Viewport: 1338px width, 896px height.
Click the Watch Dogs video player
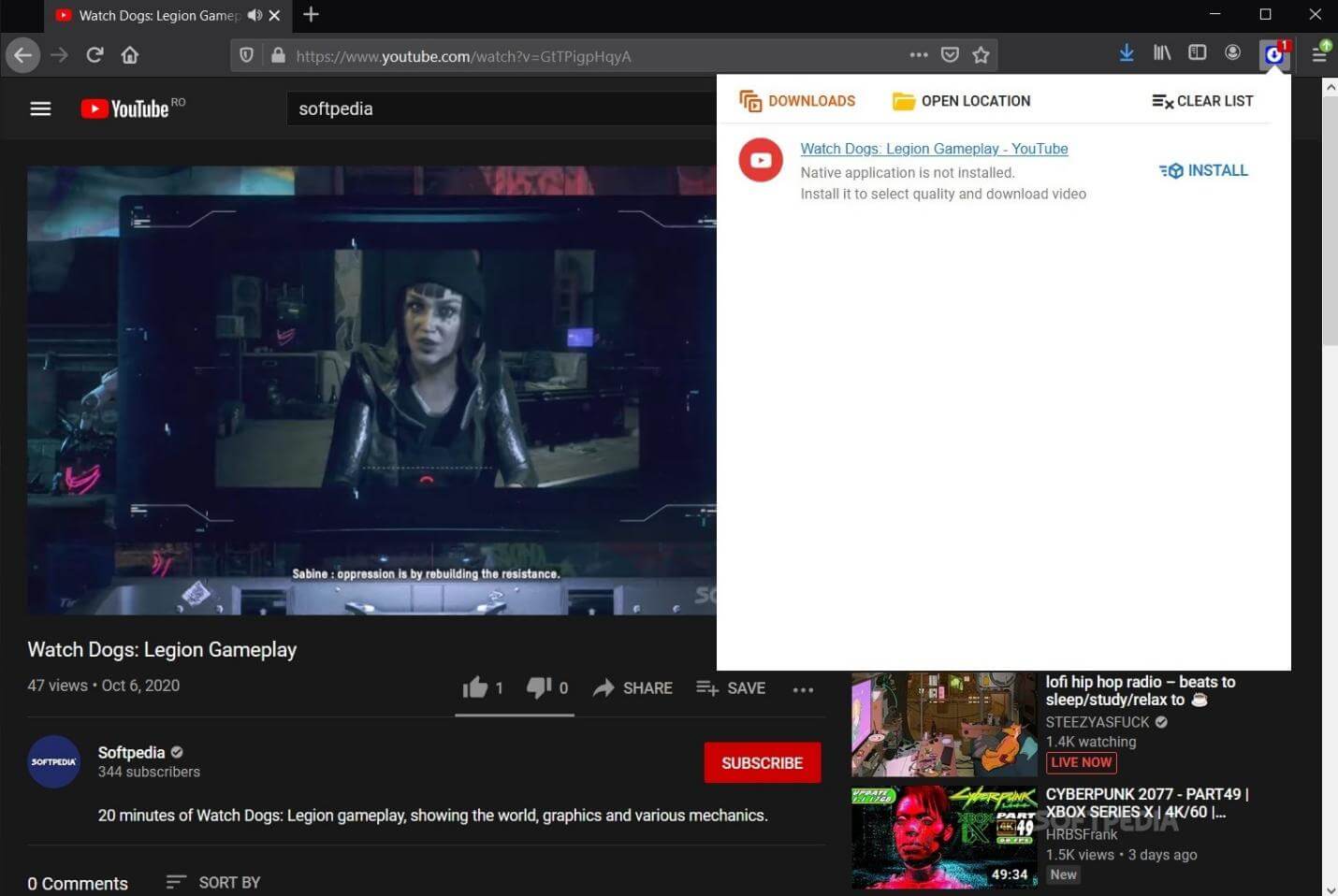coord(371,390)
